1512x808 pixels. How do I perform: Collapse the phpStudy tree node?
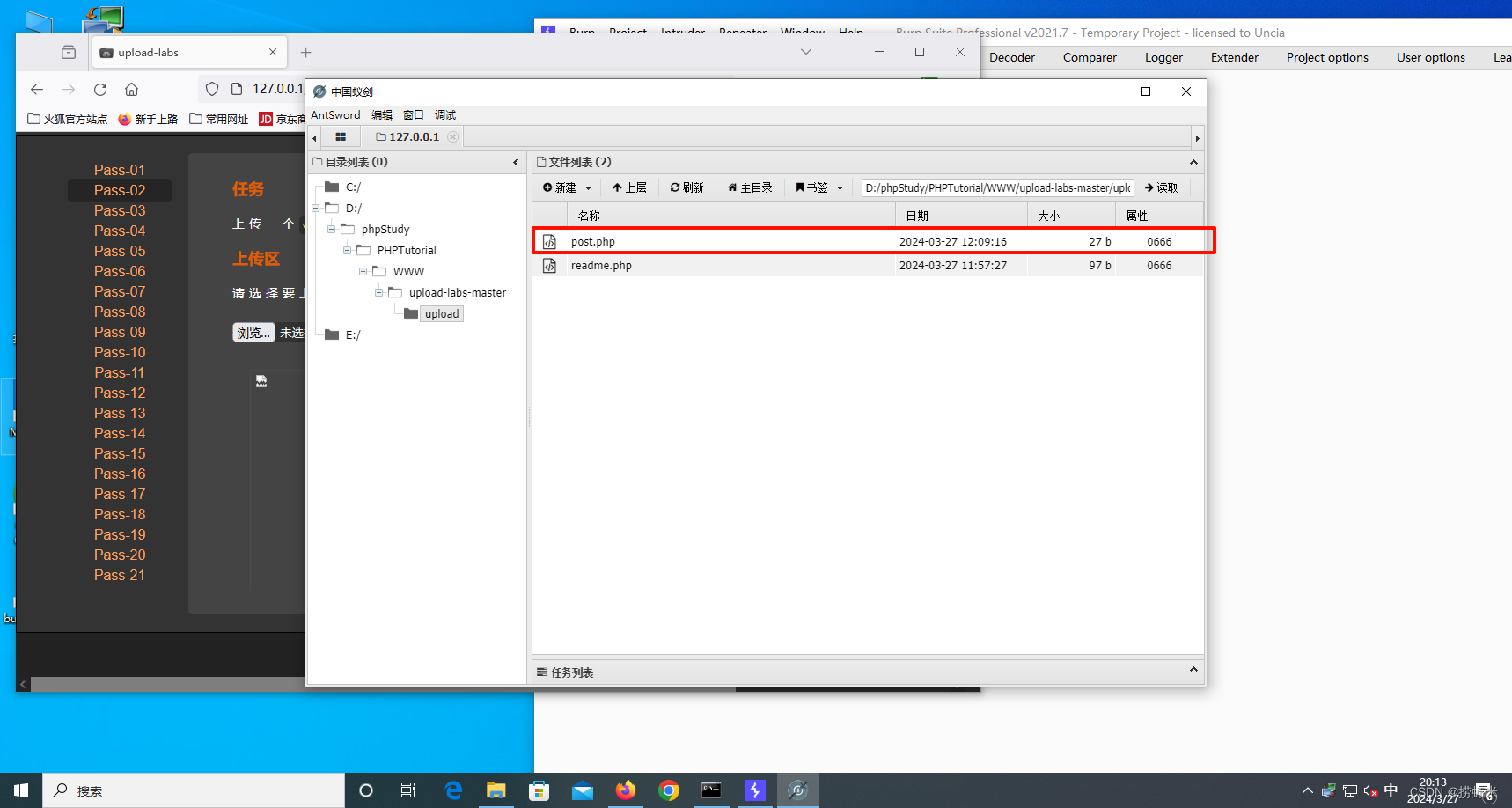pos(332,230)
